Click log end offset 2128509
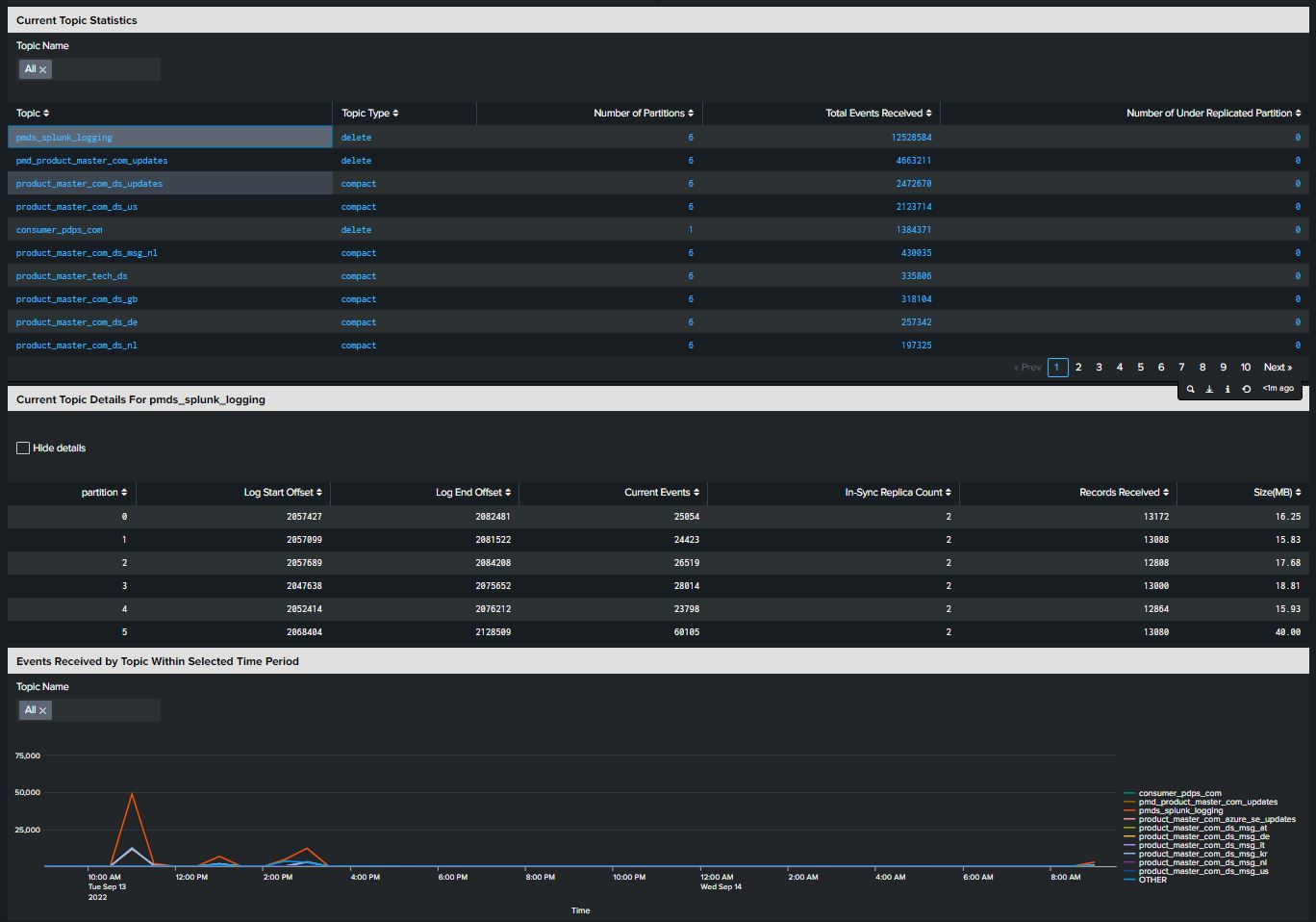The width and height of the screenshot is (1316, 922). click(493, 632)
